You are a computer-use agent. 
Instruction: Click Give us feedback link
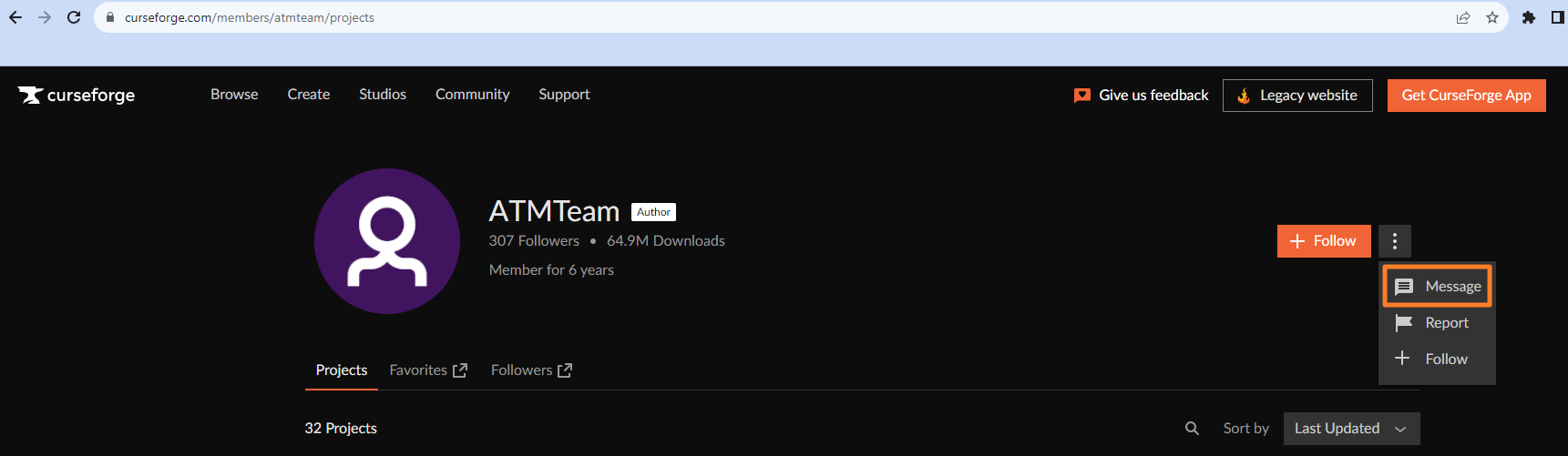pyautogui.click(x=1142, y=96)
